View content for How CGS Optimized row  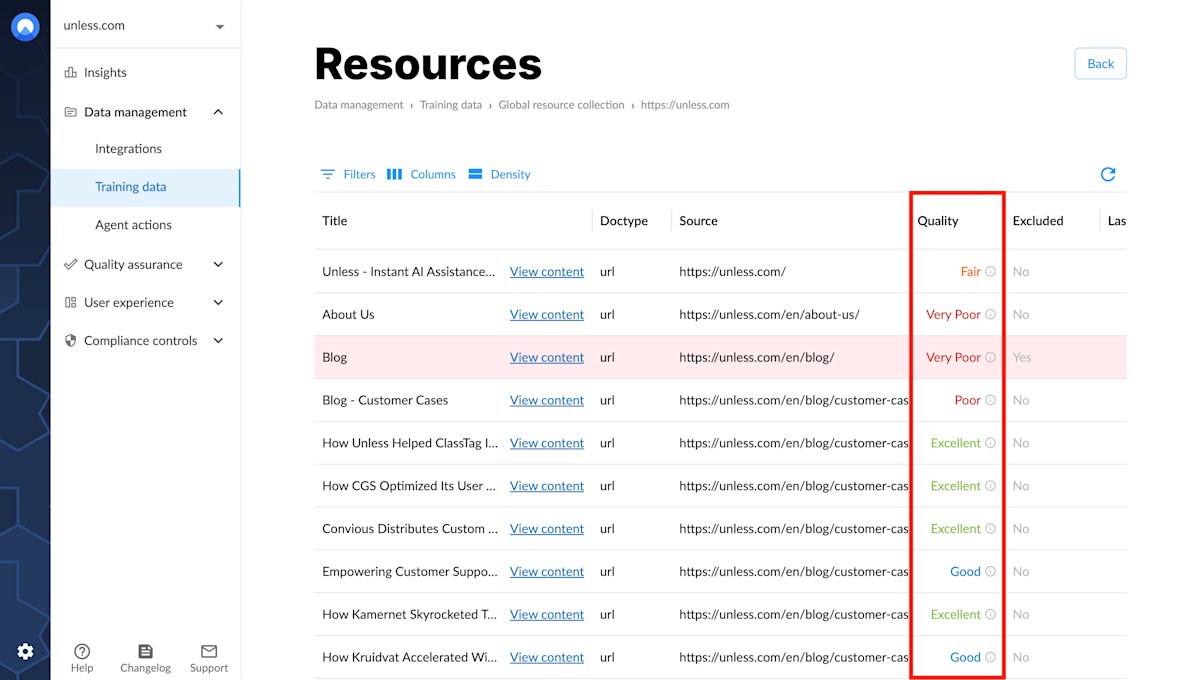[547, 486]
